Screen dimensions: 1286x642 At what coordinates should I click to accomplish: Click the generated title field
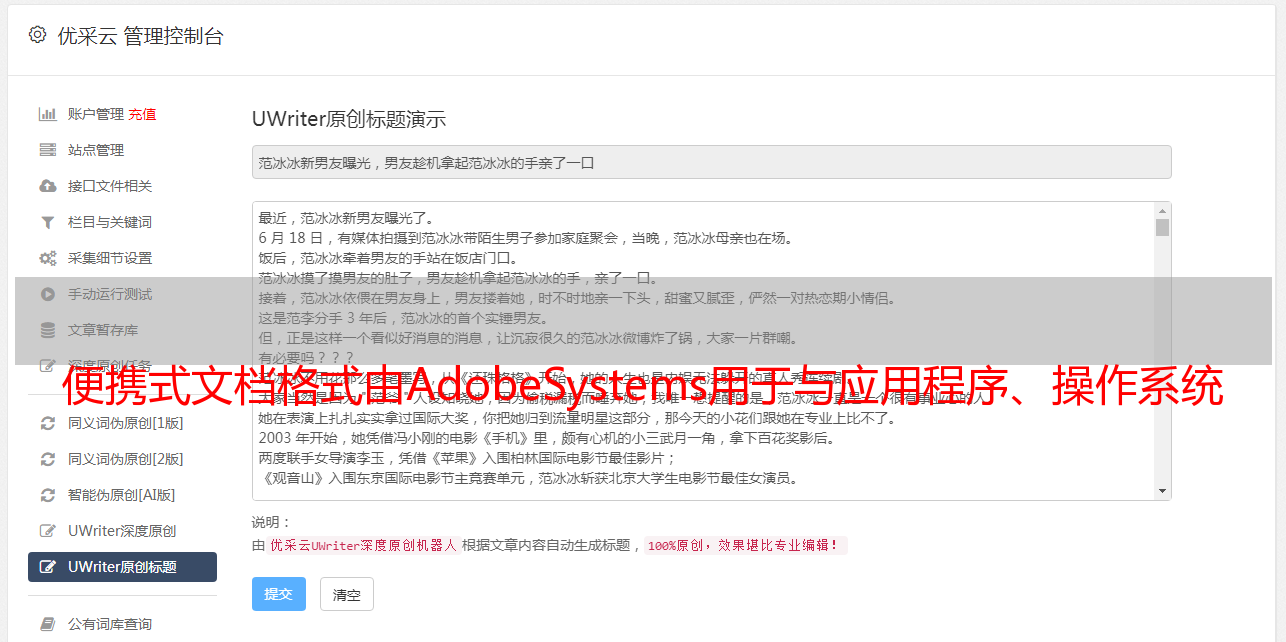pos(711,162)
